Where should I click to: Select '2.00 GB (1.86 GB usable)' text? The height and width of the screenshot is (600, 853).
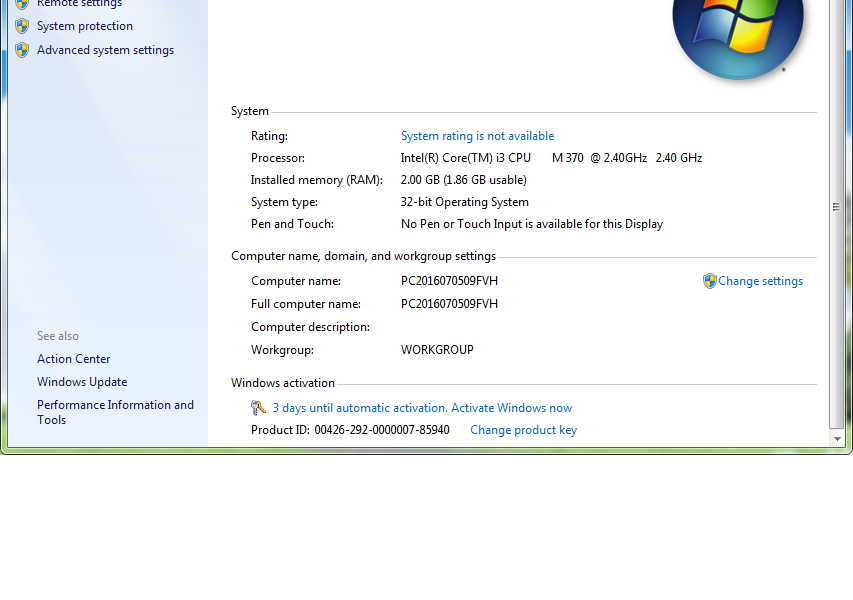(463, 180)
